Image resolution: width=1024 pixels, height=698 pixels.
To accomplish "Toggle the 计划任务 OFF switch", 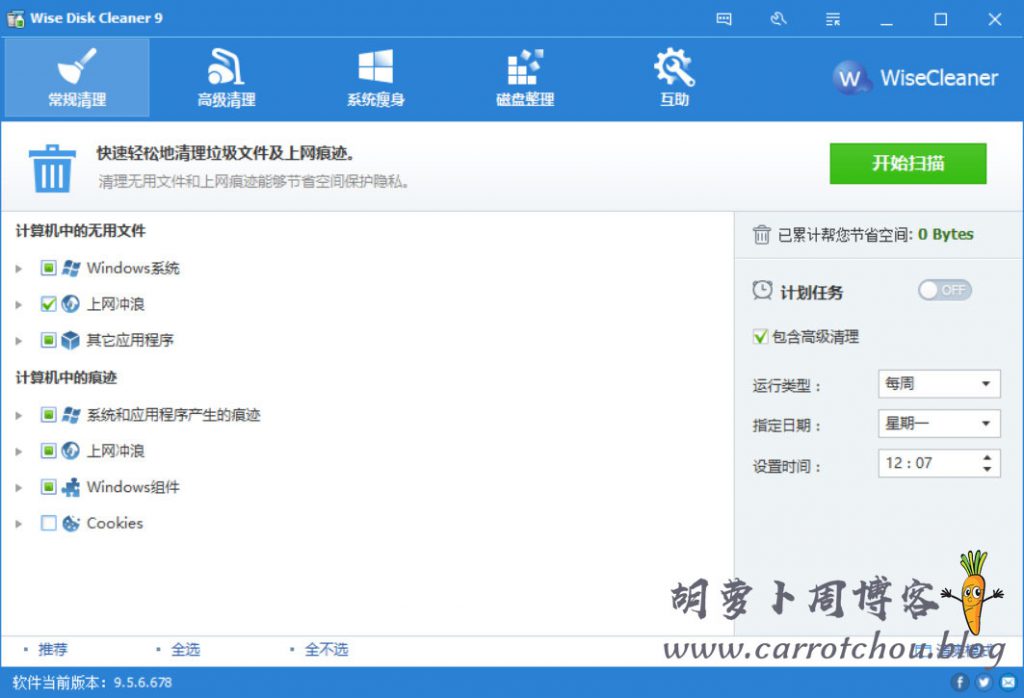I will pos(944,290).
